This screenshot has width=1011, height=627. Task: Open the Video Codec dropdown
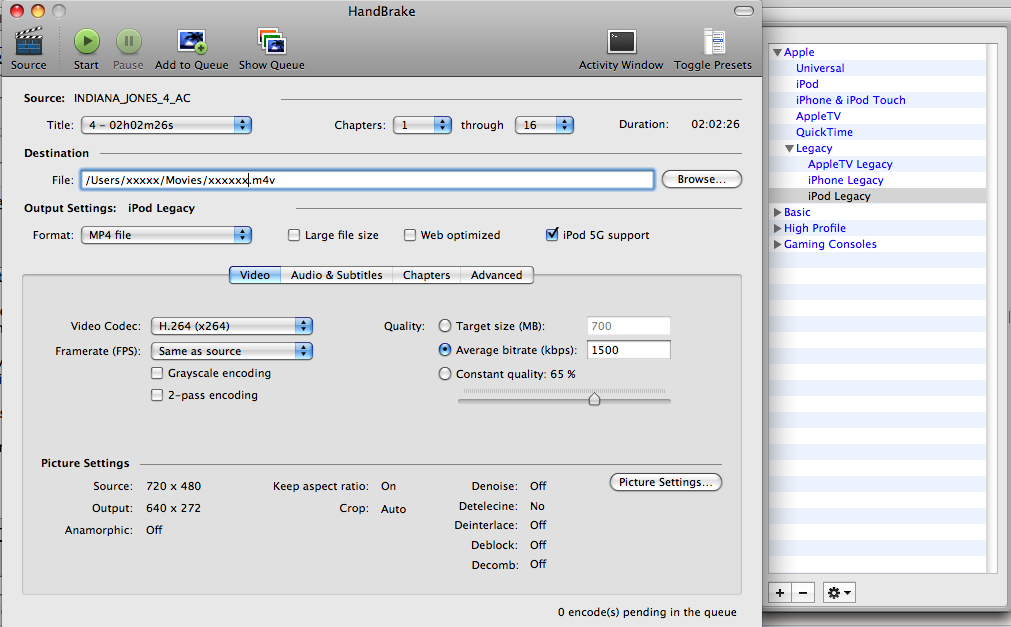coord(231,326)
